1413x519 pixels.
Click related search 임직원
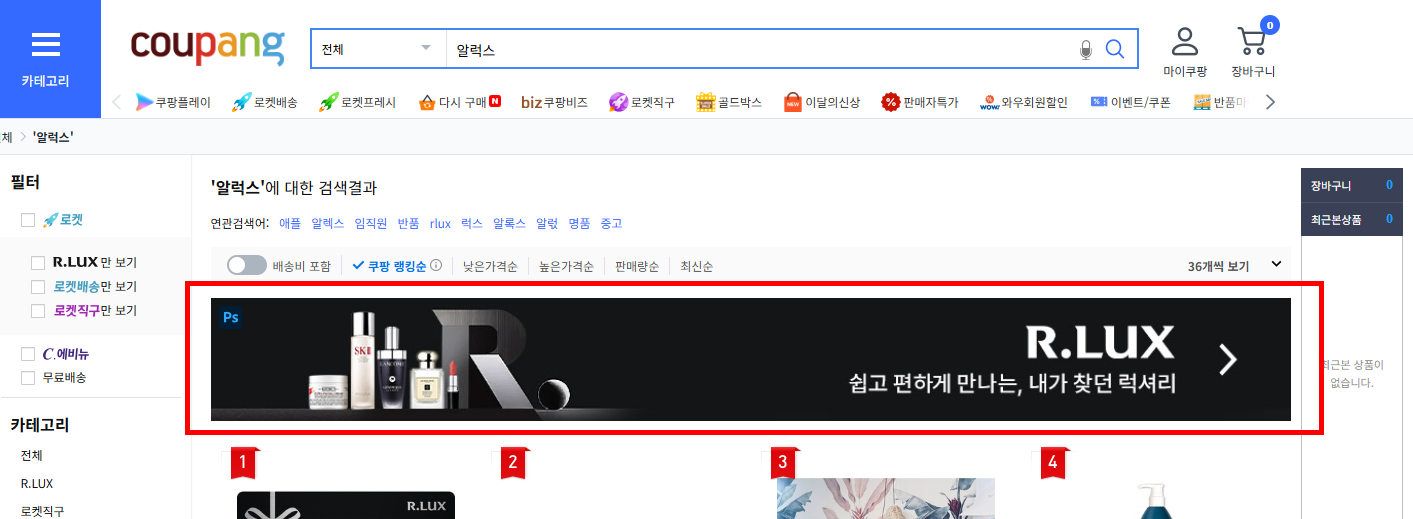pos(371,223)
